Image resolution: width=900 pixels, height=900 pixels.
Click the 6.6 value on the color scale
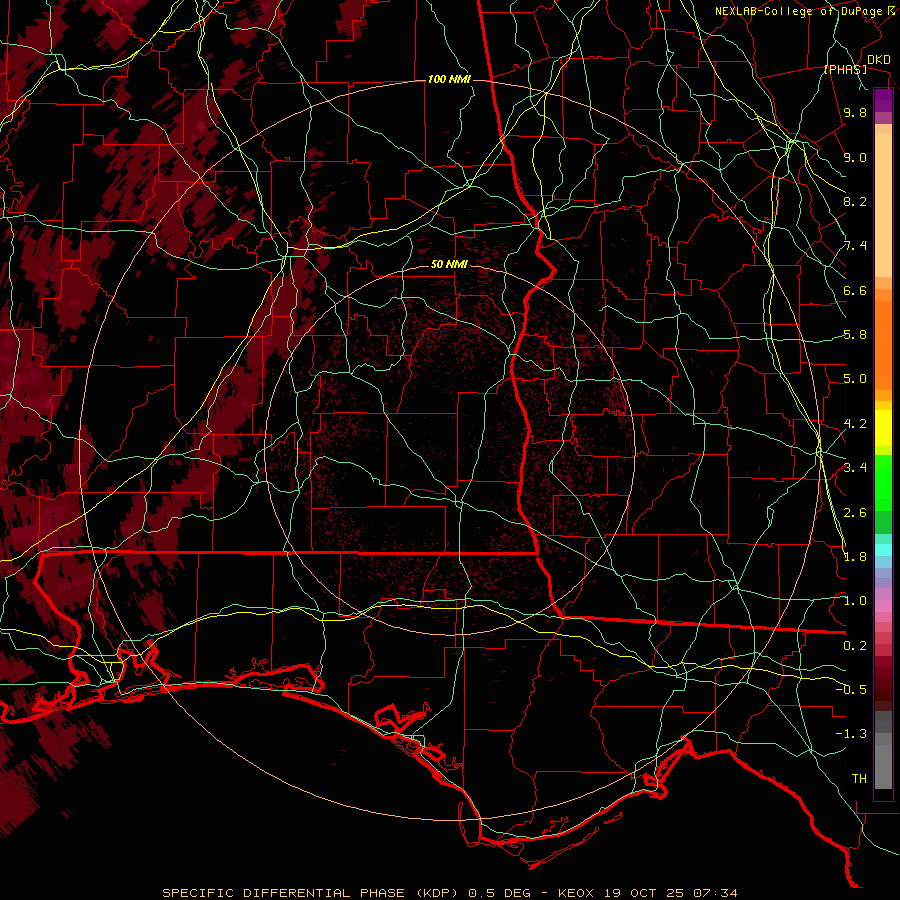click(x=855, y=290)
